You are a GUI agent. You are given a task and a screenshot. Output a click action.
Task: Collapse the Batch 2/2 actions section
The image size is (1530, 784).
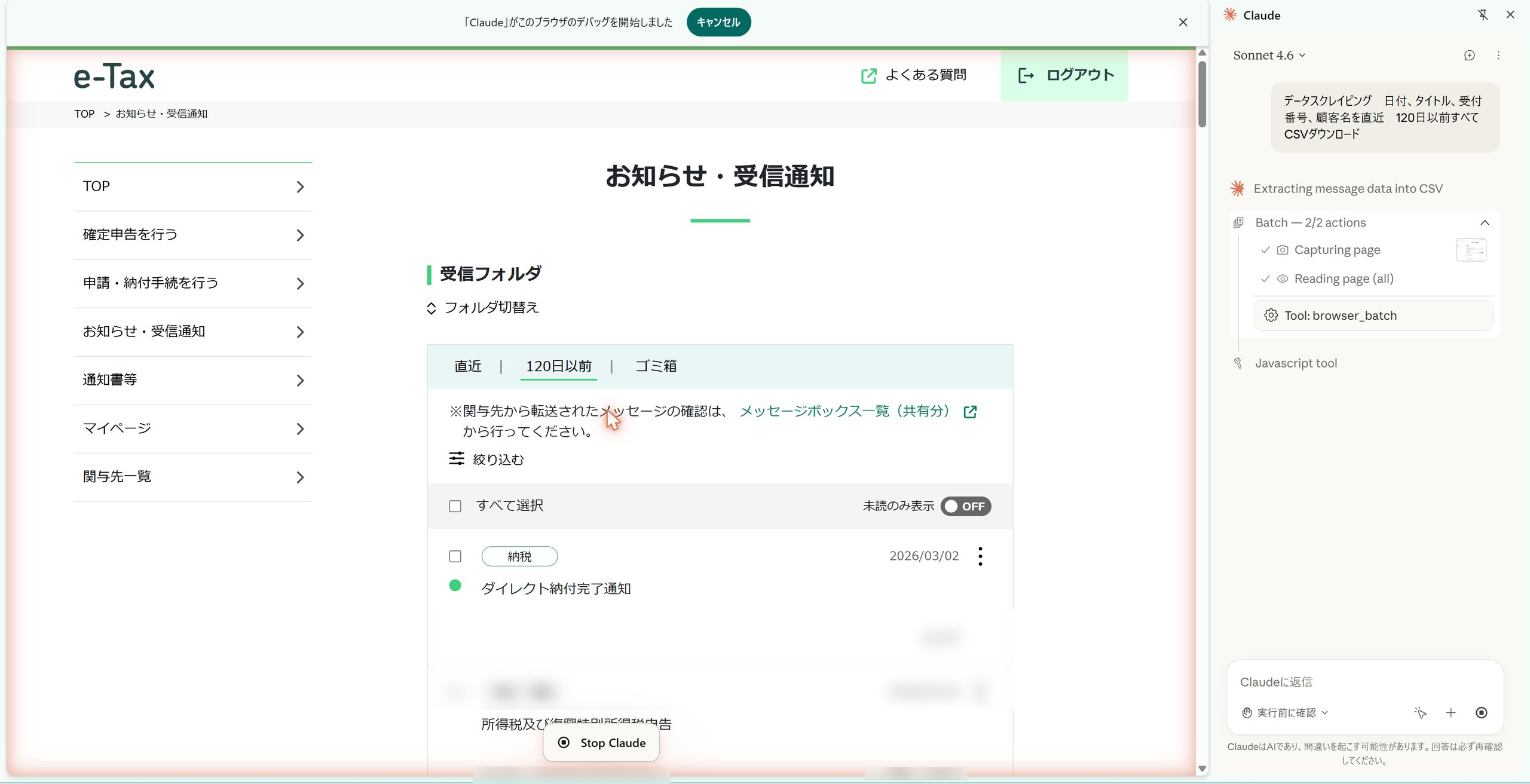coord(1485,223)
